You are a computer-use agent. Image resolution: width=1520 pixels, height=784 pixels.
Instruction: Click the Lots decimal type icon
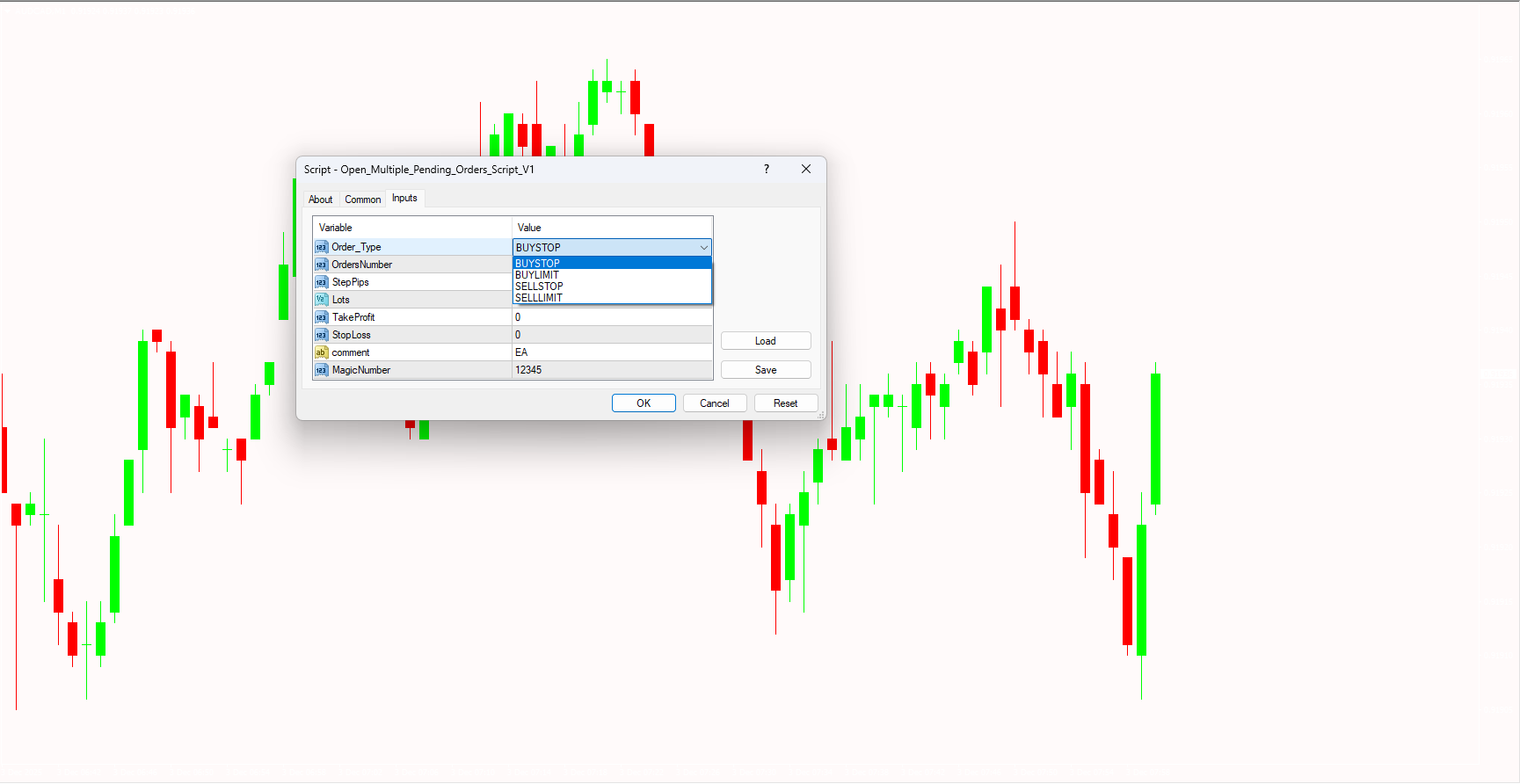321,300
